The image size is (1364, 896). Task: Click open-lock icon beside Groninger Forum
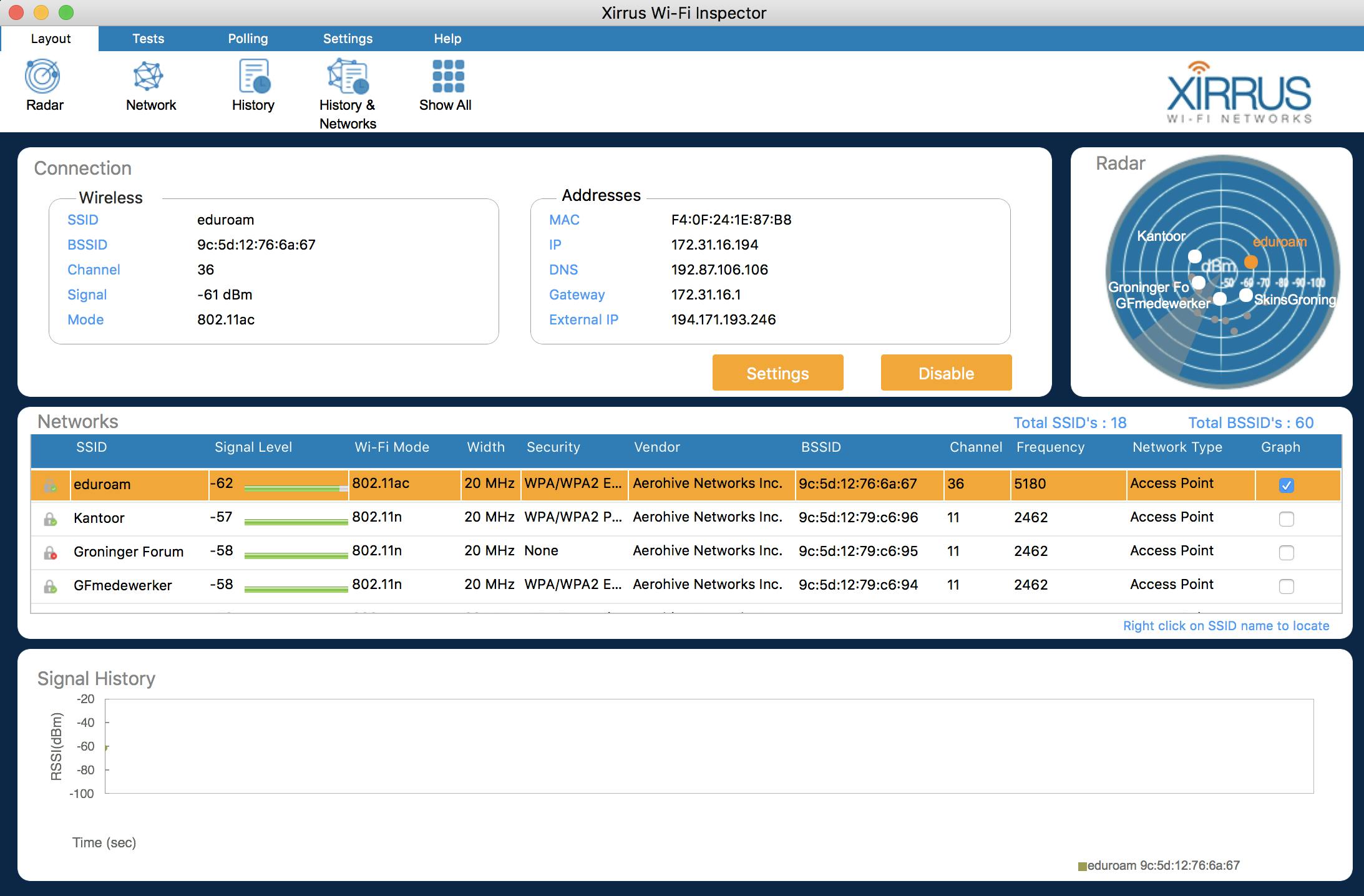51,553
